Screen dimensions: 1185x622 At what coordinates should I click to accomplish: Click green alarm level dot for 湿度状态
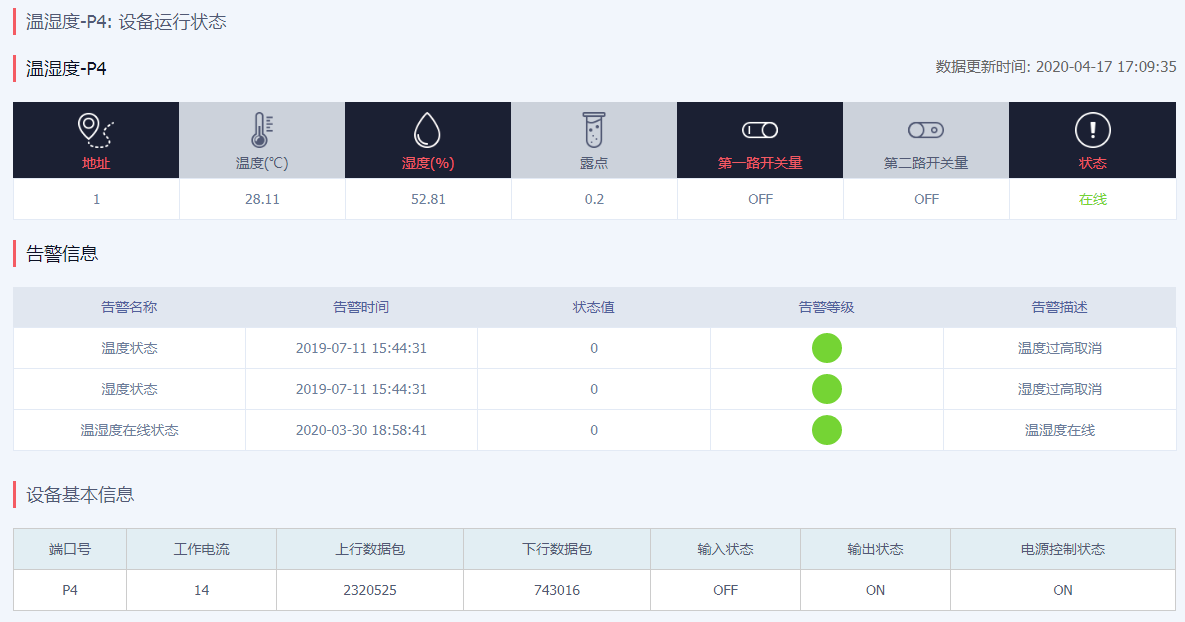(x=827, y=389)
